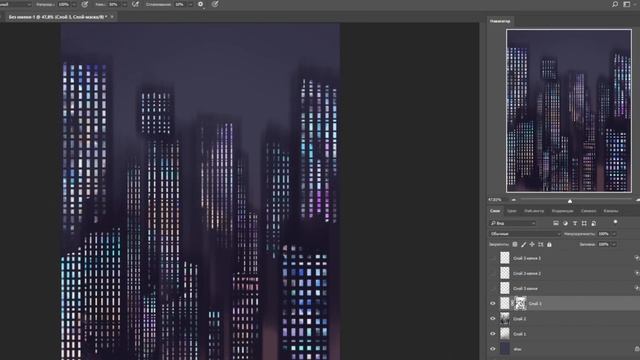This screenshot has width=640, height=360.
Task: Show the hidden Слой 3 копия layer
Action: pos(493,288)
